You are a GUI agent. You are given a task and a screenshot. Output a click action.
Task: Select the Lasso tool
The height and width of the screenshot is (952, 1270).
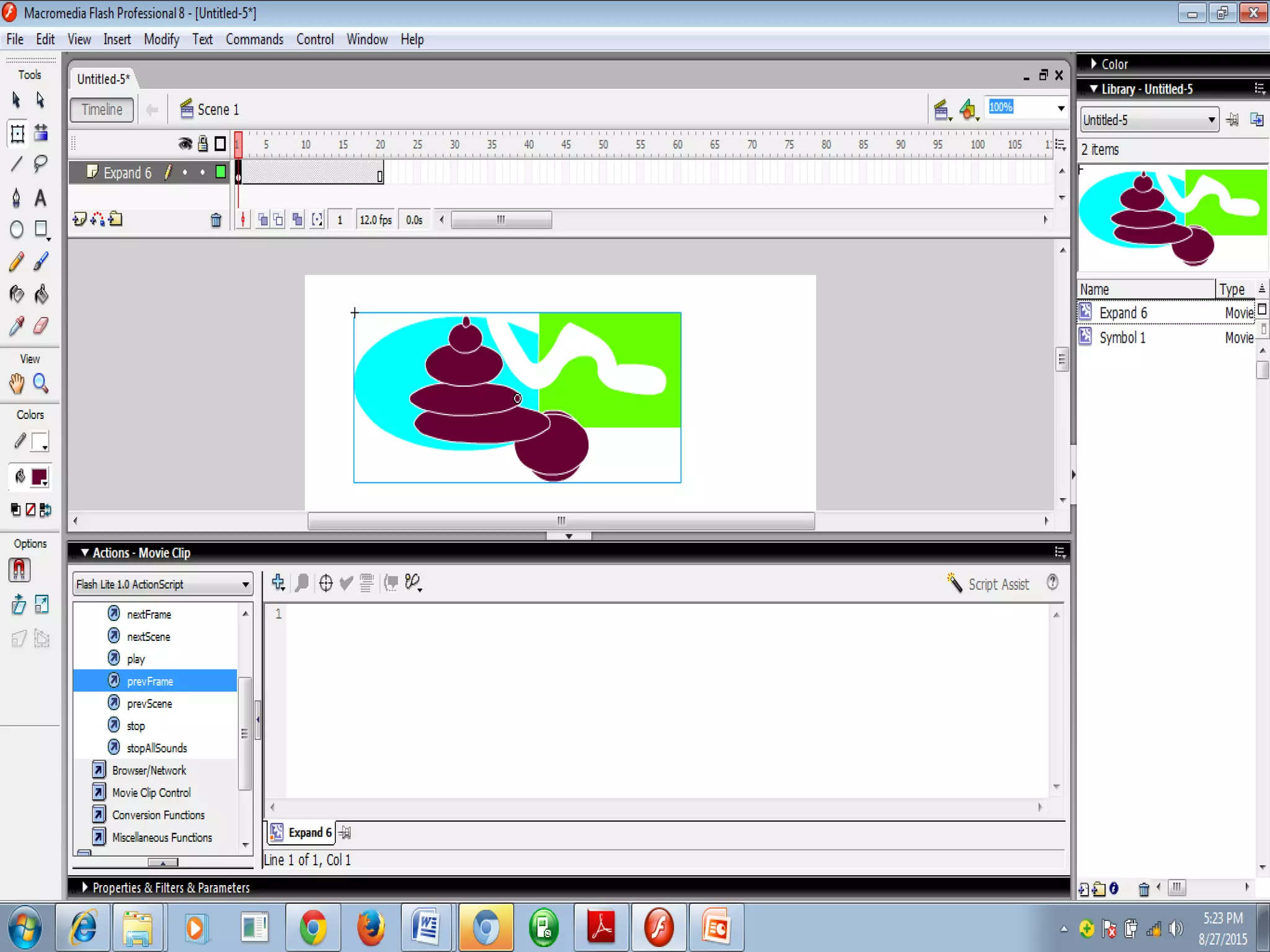click(41, 164)
